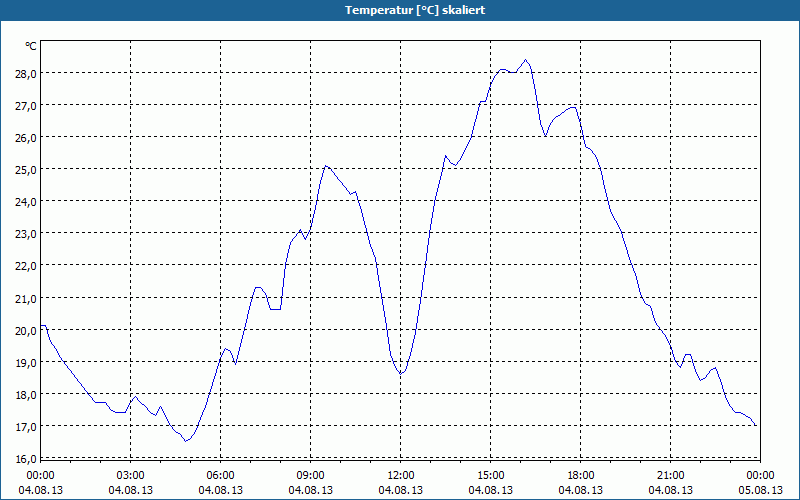Click the 03:00 time axis label
This screenshot has height=500, width=800.
click(x=131, y=476)
